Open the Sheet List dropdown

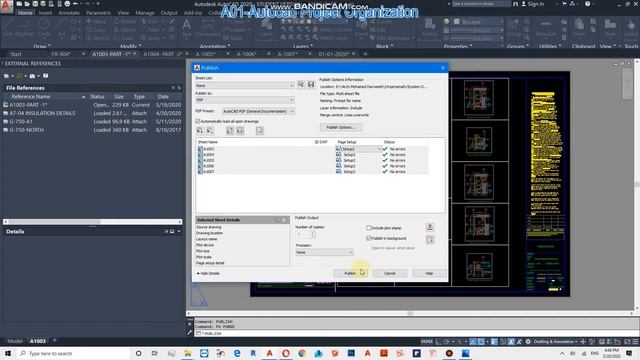pyautogui.click(x=244, y=85)
